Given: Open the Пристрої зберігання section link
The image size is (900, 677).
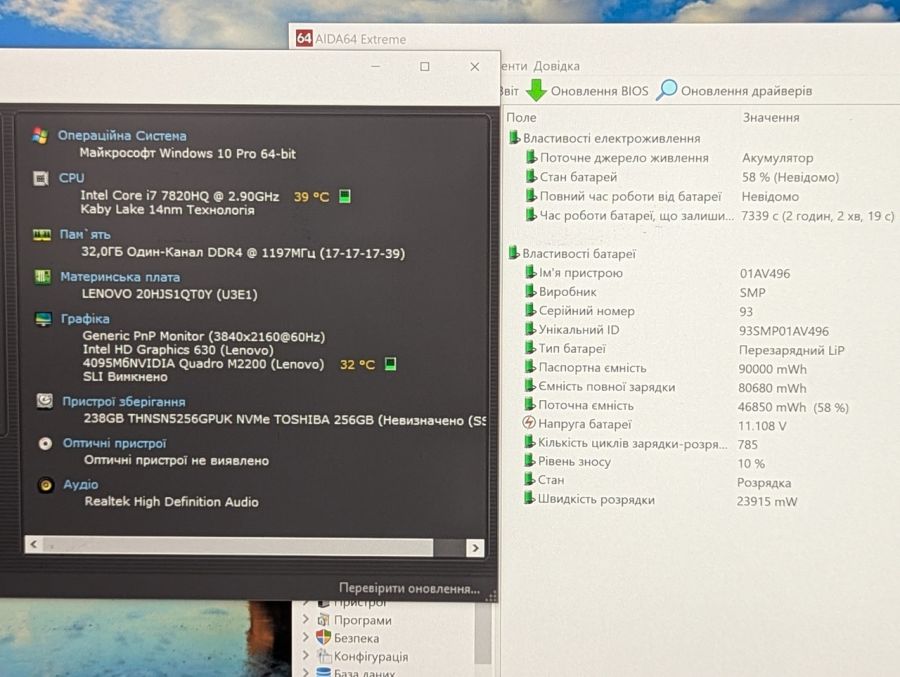Looking at the screenshot, I should tap(124, 401).
